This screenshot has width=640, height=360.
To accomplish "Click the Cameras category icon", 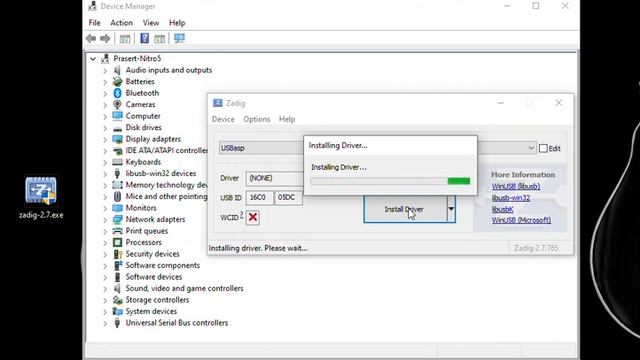I will click(x=118, y=104).
